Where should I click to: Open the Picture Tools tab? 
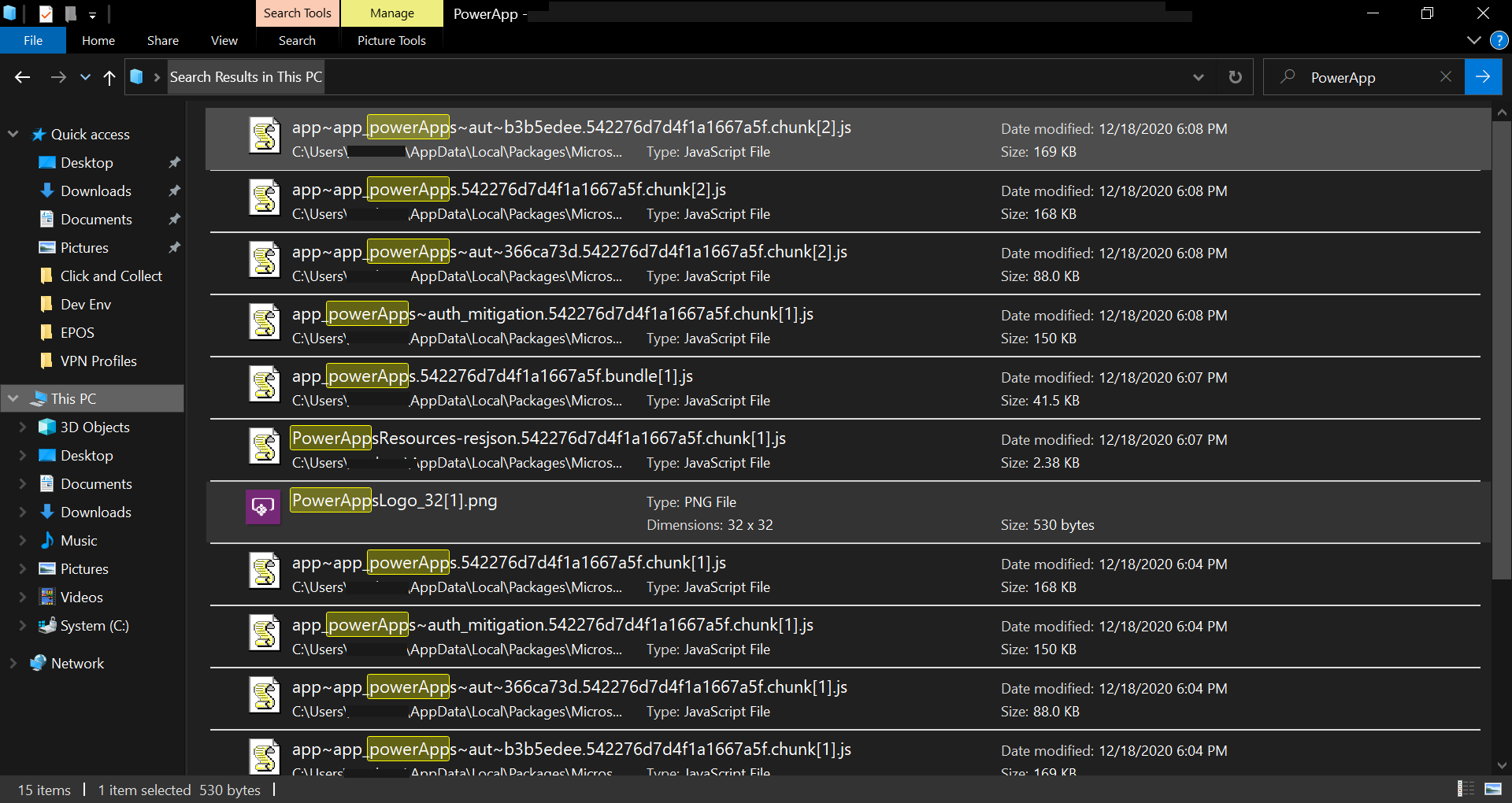click(x=391, y=40)
